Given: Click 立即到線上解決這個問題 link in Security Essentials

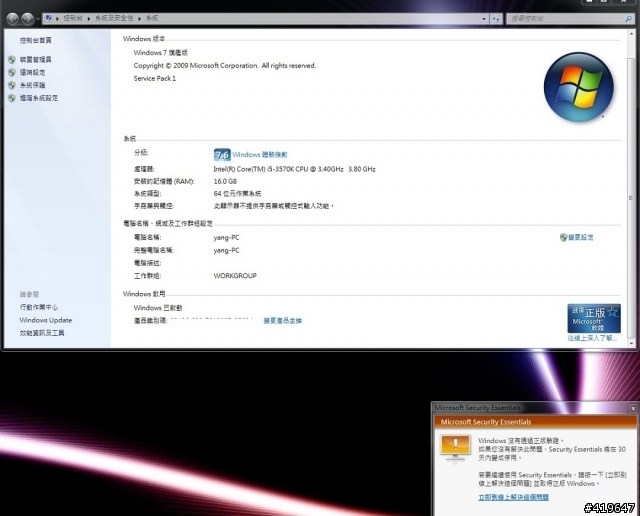Looking at the screenshot, I should click(x=513, y=497).
